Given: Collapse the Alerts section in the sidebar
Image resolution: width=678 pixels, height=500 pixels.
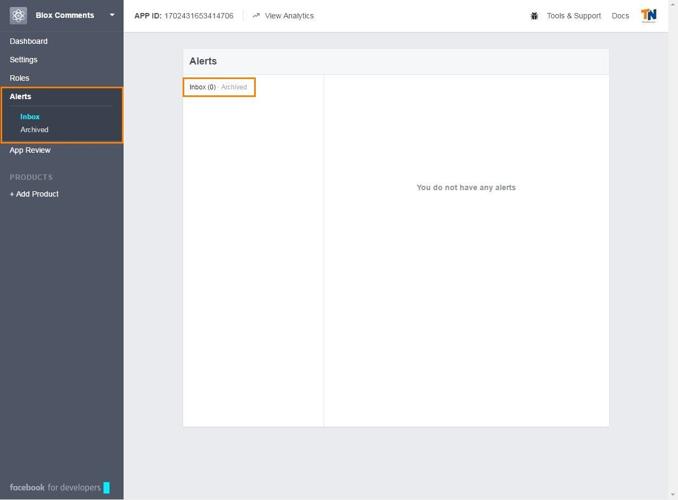Looking at the screenshot, I should pyautogui.click(x=21, y=97).
